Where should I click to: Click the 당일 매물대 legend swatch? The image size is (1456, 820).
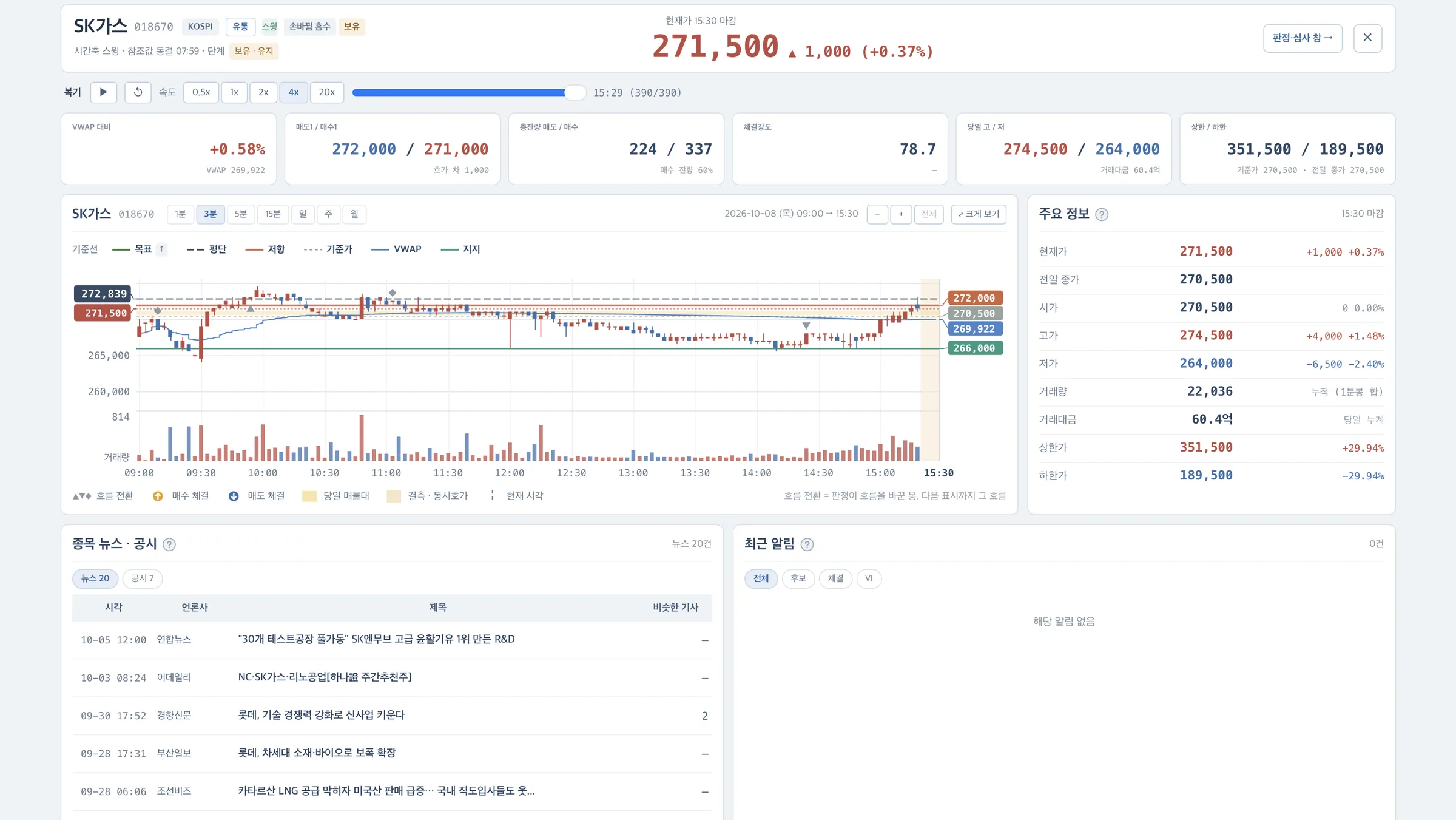pos(309,496)
